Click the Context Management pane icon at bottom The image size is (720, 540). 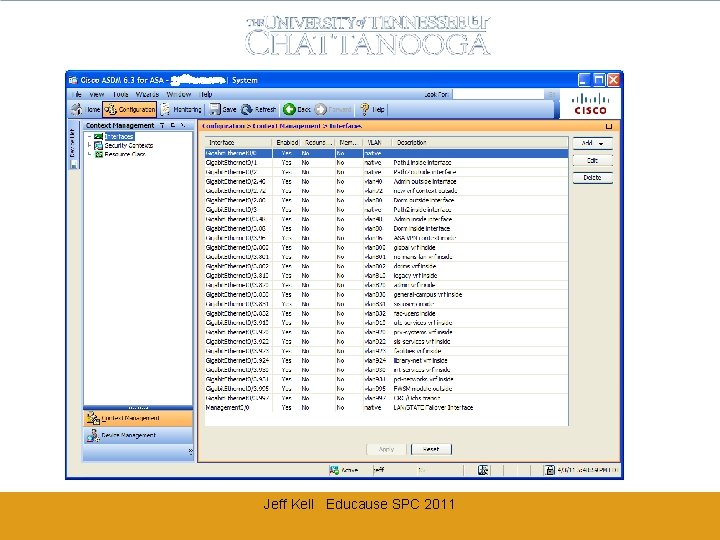click(93, 418)
